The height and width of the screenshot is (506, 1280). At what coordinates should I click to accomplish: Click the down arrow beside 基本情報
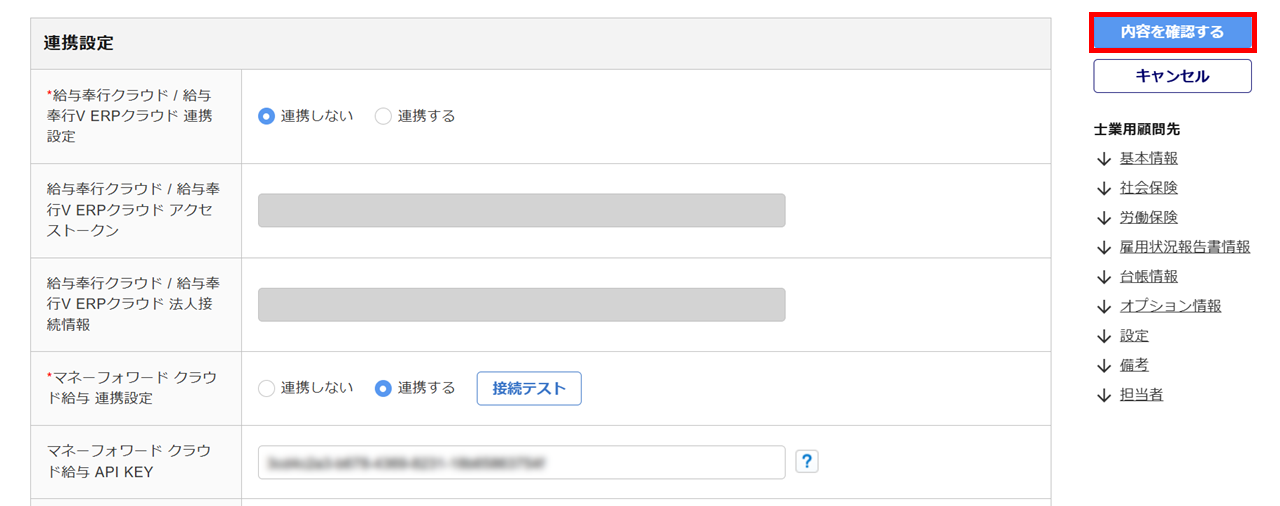tap(1104, 158)
